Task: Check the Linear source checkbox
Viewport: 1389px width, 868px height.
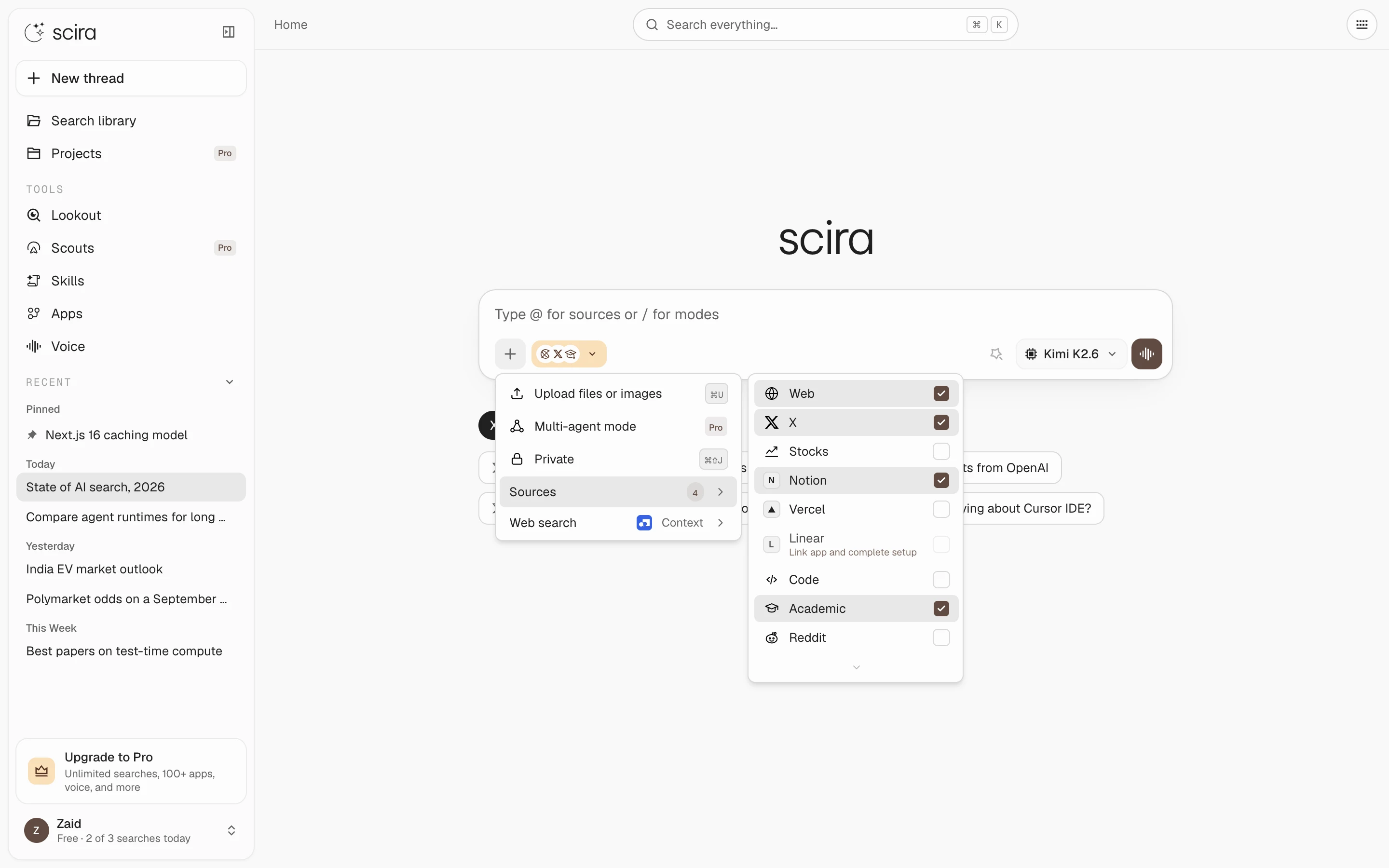Action: pos(941,544)
